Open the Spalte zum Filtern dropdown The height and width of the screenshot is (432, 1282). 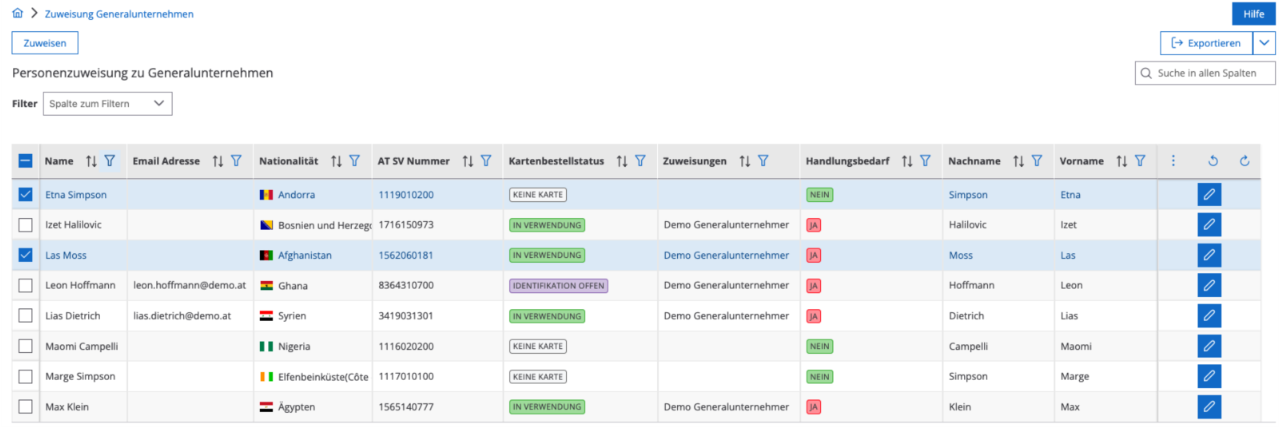point(105,104)
